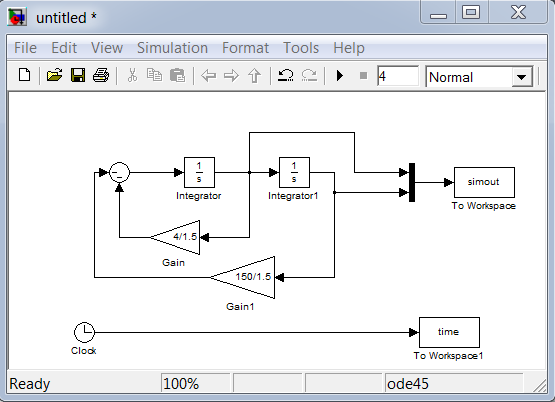555x402 pixels.
Task: Click the Undo toolbar icon
Action: [285, 75]
